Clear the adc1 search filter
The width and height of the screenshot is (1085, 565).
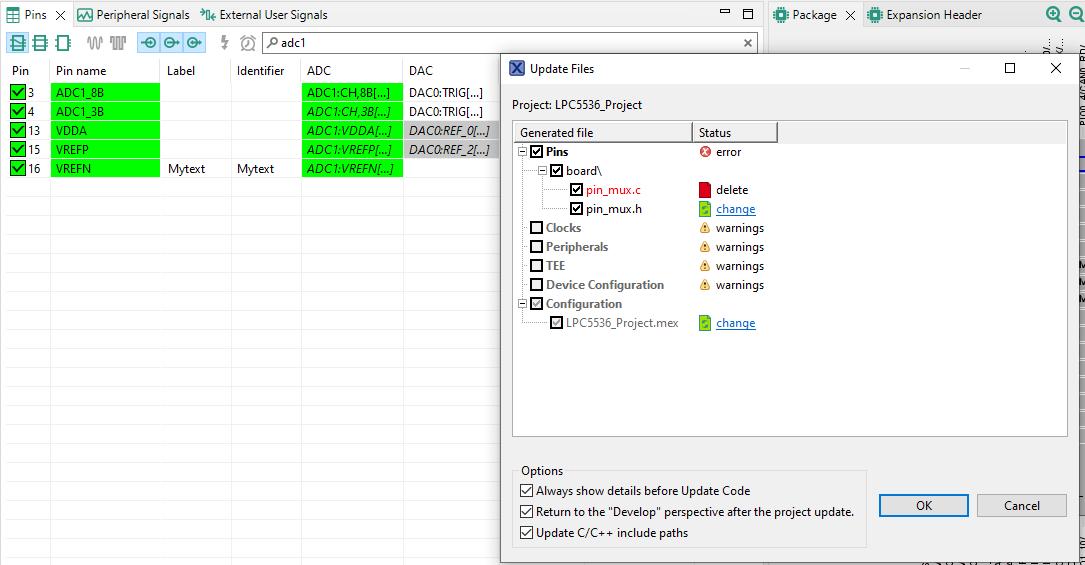[747, 43]
